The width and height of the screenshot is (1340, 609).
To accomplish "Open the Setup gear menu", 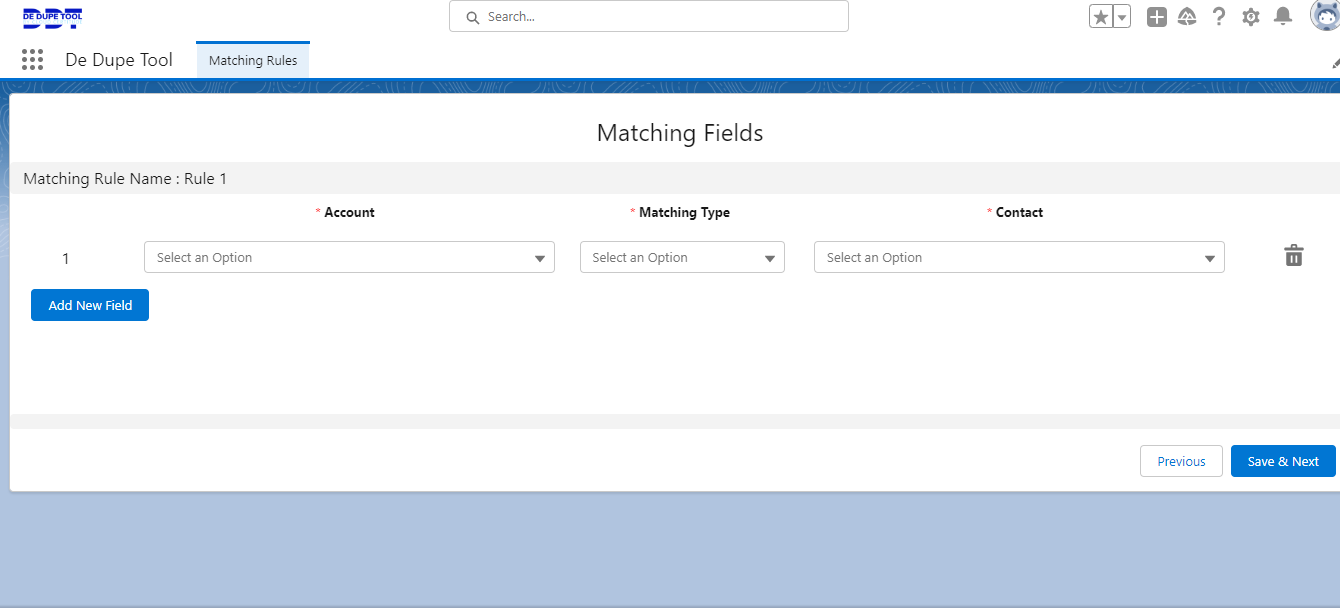I will pos(1250,17).
